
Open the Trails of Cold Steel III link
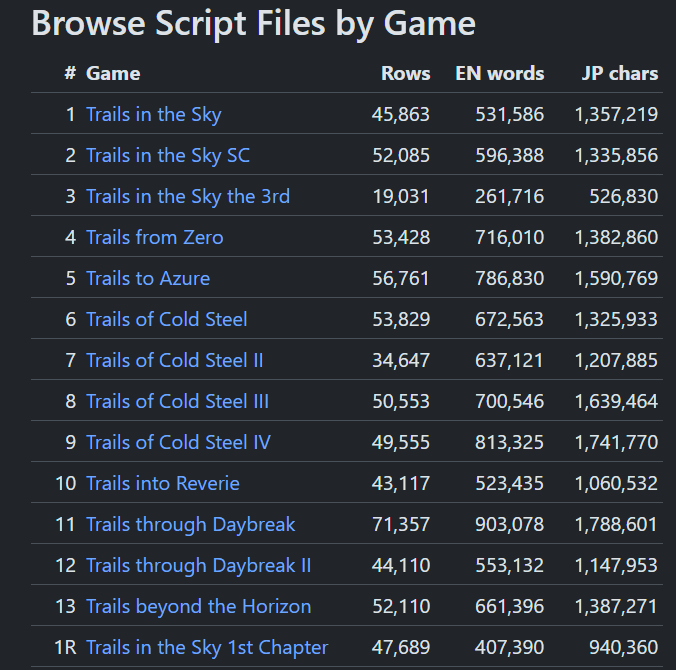pyautogui.click(x=178, y=401)
